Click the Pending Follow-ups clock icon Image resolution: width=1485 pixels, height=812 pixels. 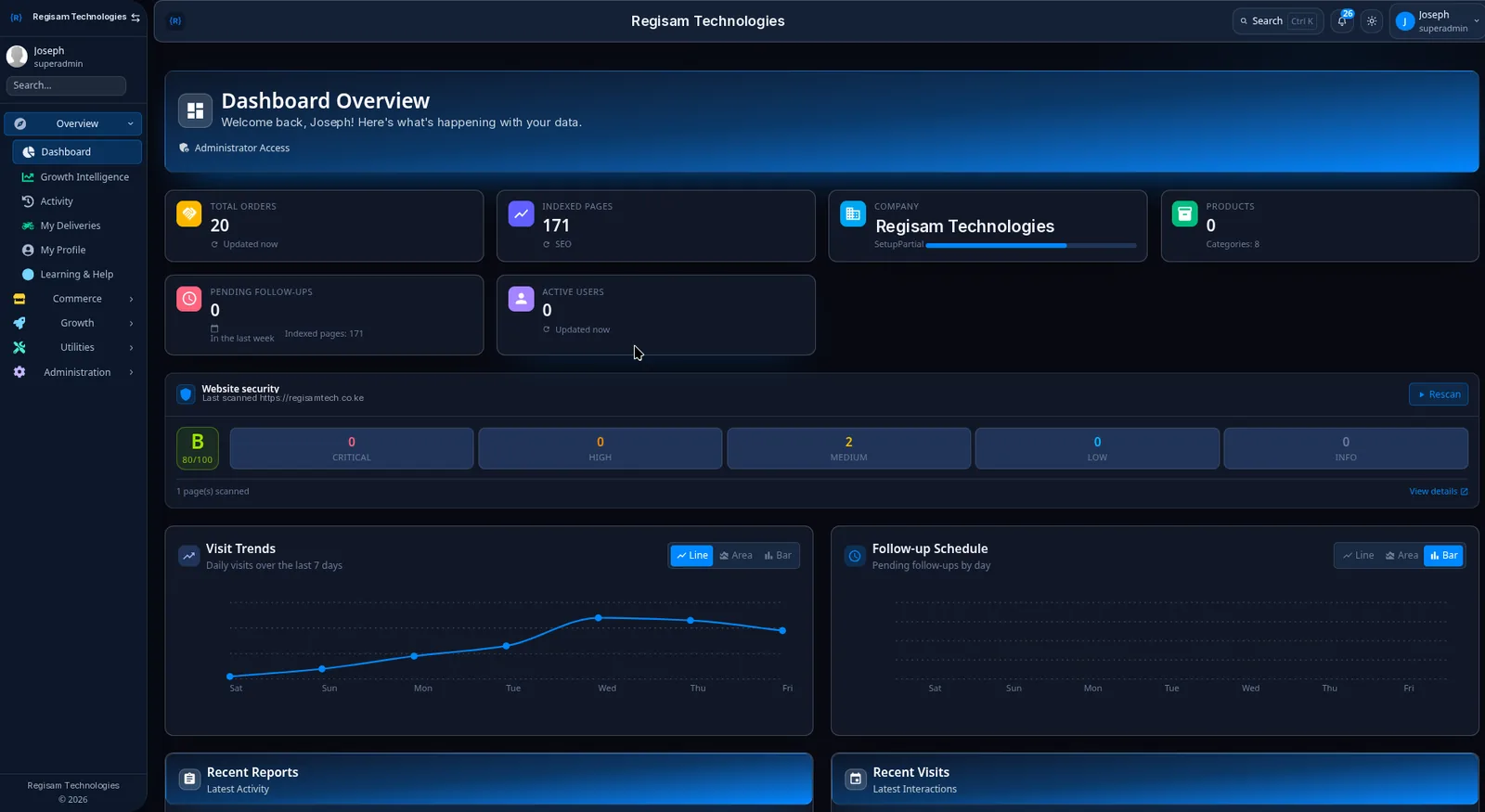pos(189,299)
